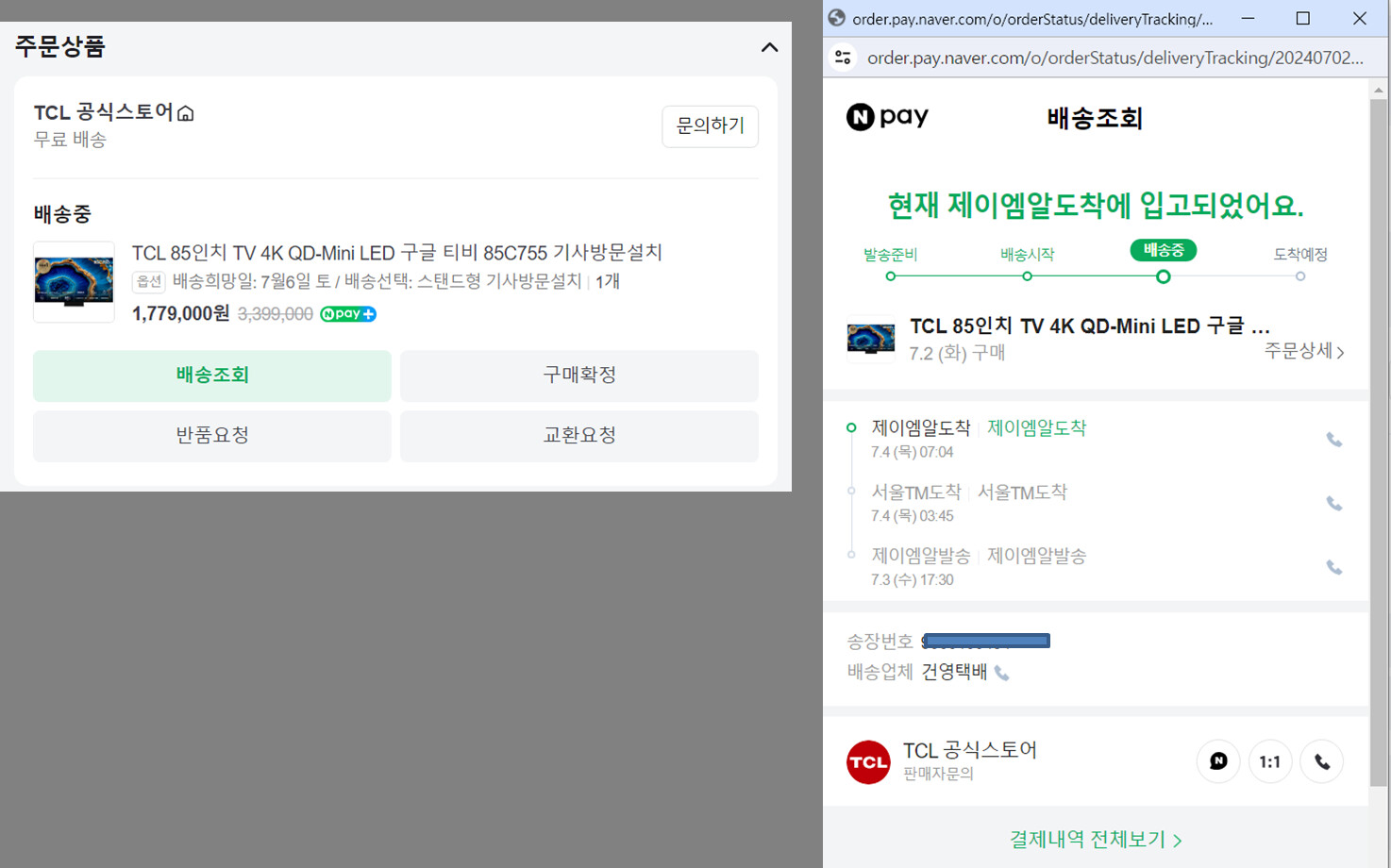
Task: Click the 문의하기 button
Action: (711, 126)
